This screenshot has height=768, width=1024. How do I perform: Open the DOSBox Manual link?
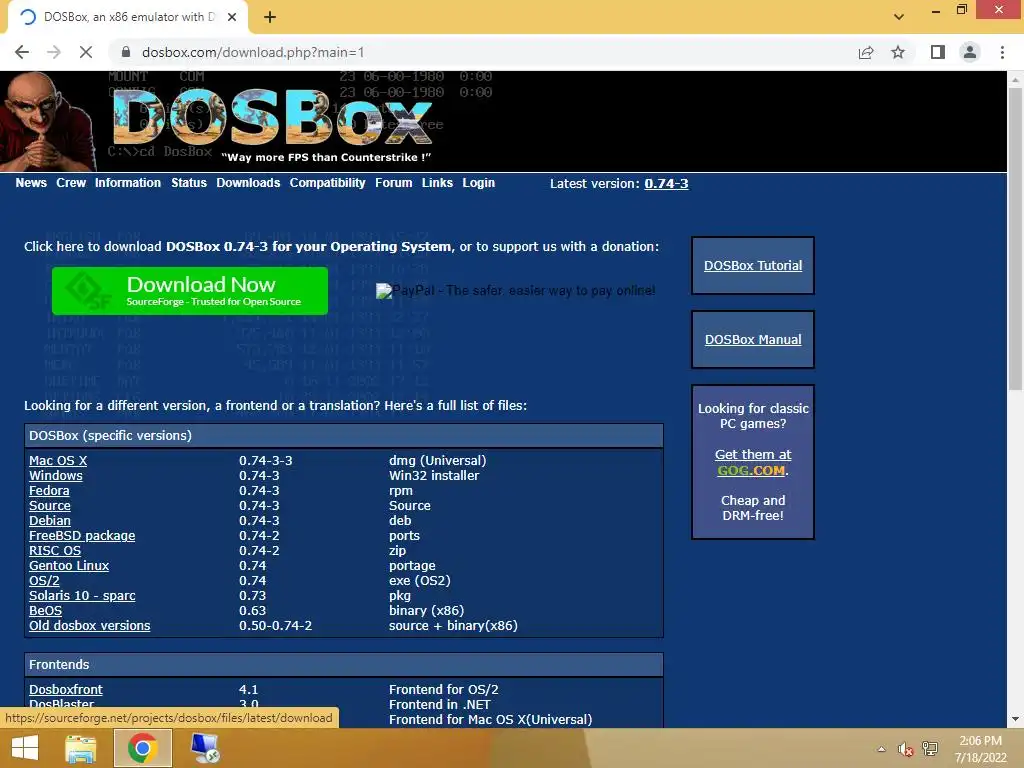(x=753, y=340)
